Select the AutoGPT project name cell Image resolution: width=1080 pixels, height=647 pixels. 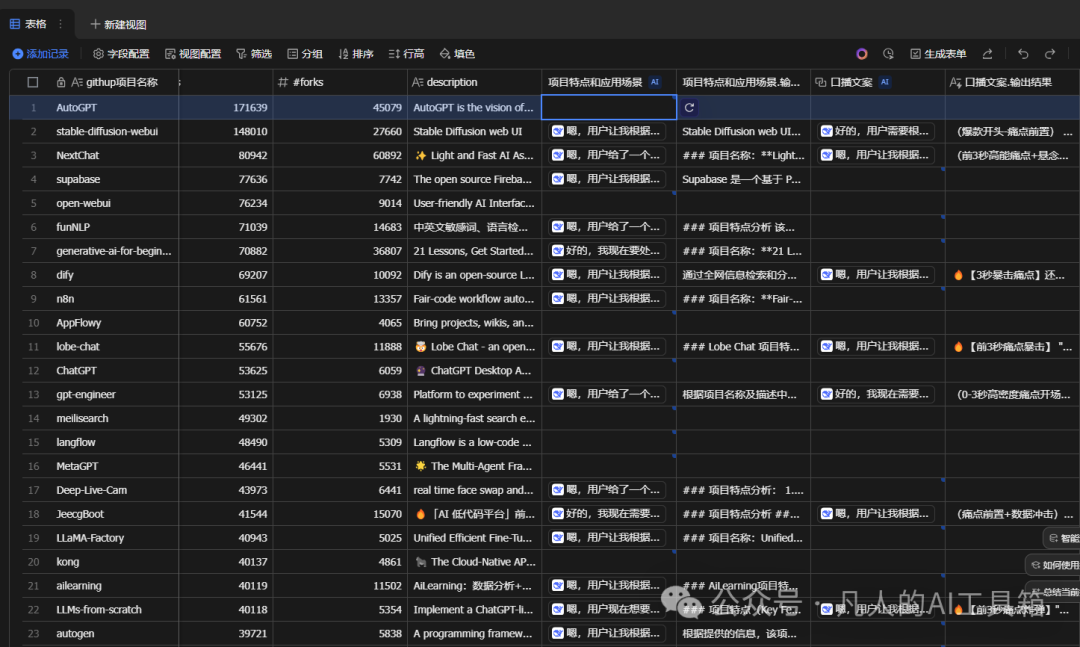113,107
